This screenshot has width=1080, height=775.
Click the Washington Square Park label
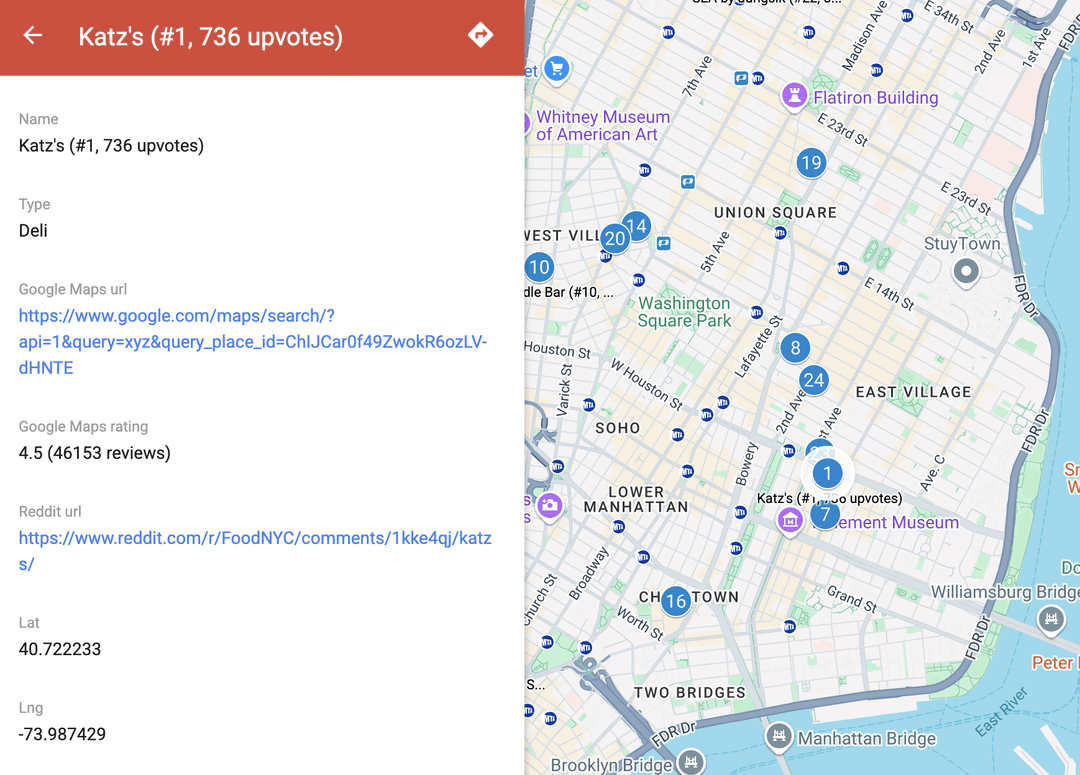coord(684,312)
